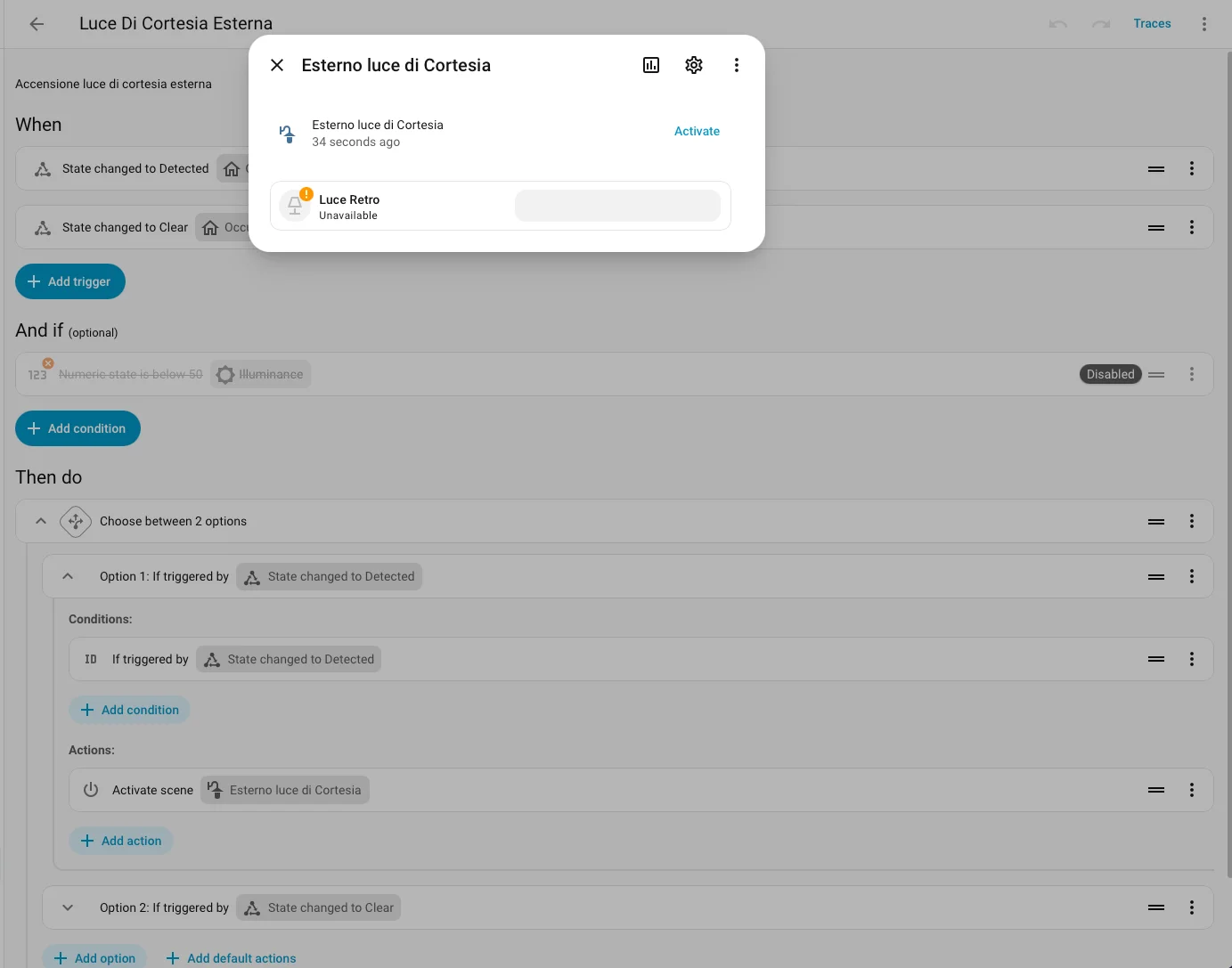This screenshot has width=1232, height=968.
Task: Go back using the header arrow
Action: 37,24
